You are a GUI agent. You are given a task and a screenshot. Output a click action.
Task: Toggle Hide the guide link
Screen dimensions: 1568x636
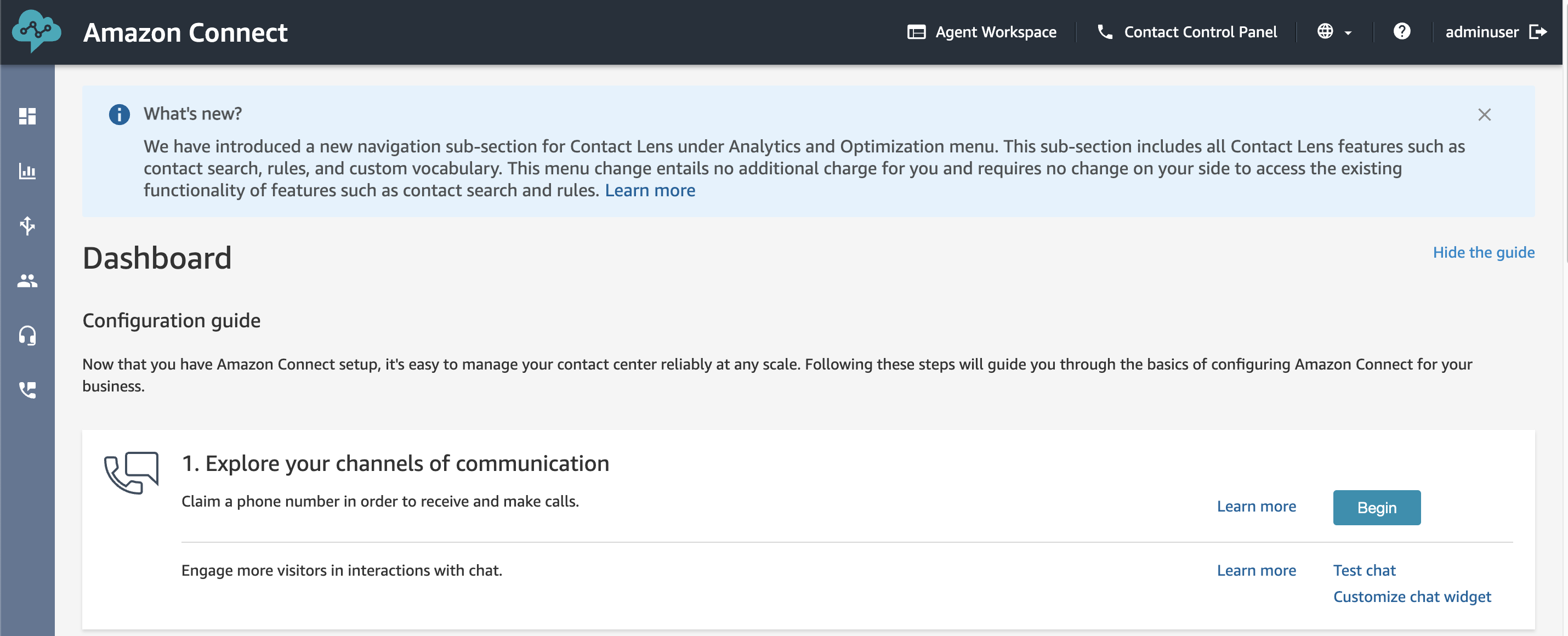coord(1484,252)
